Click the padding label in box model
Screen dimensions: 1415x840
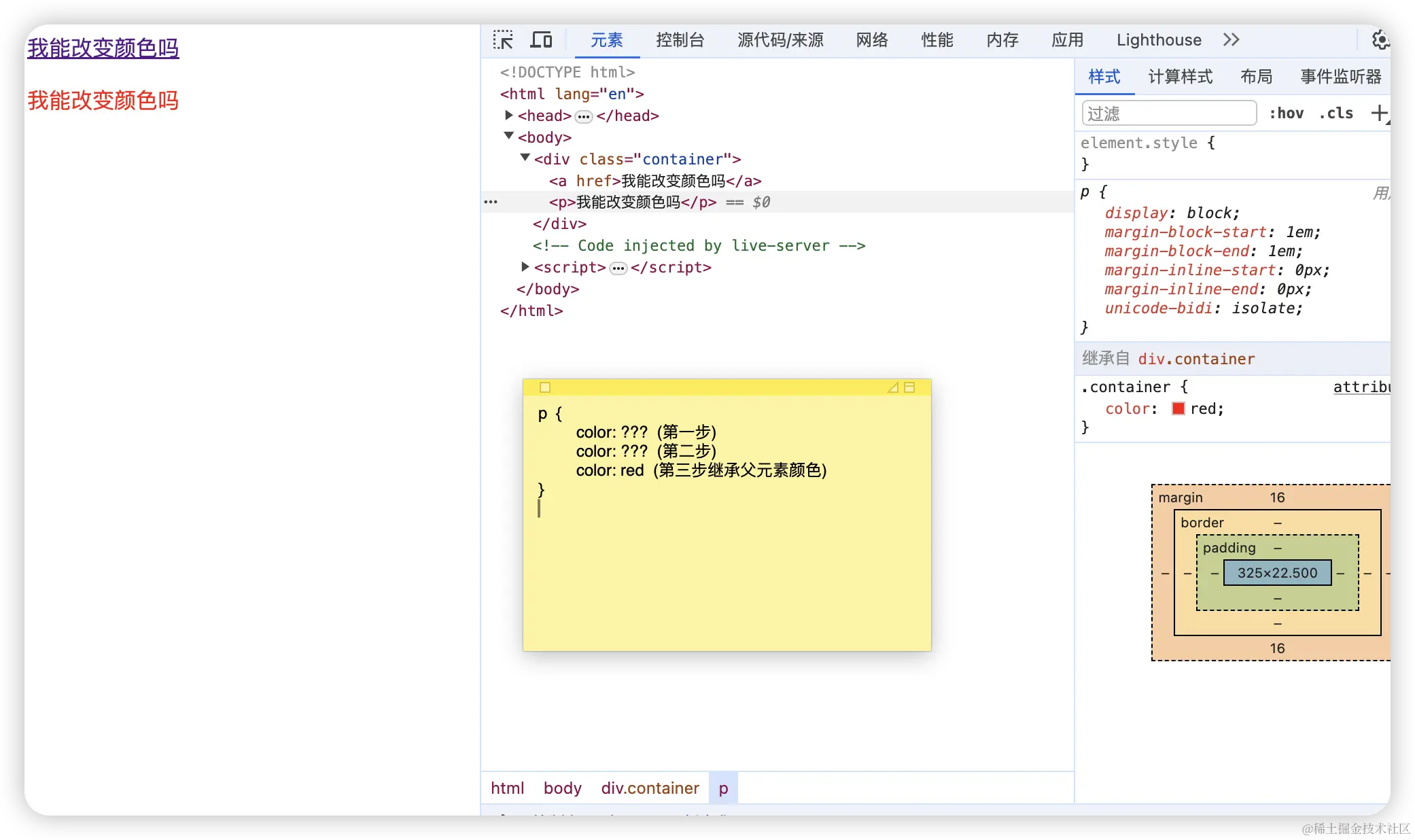tap(1229, 548)
